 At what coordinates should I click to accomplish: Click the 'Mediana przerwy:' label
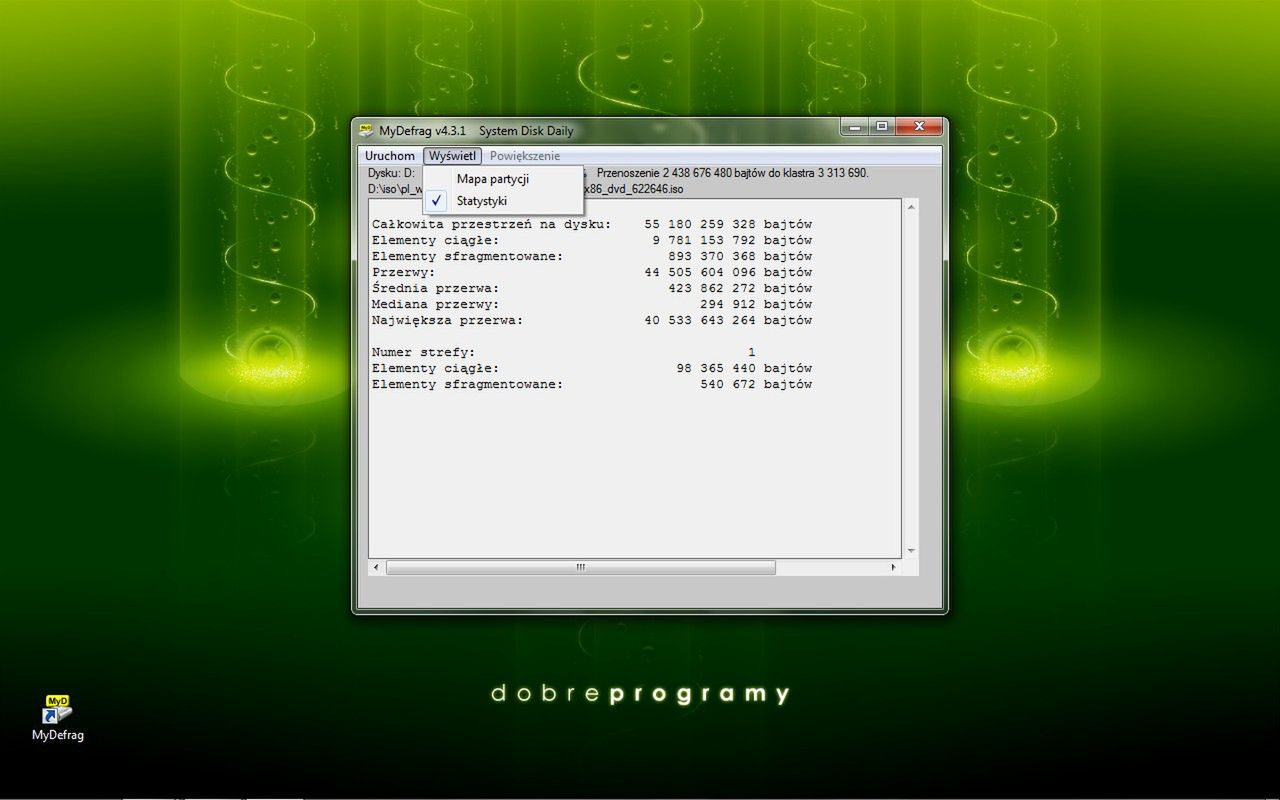point(436,304)
